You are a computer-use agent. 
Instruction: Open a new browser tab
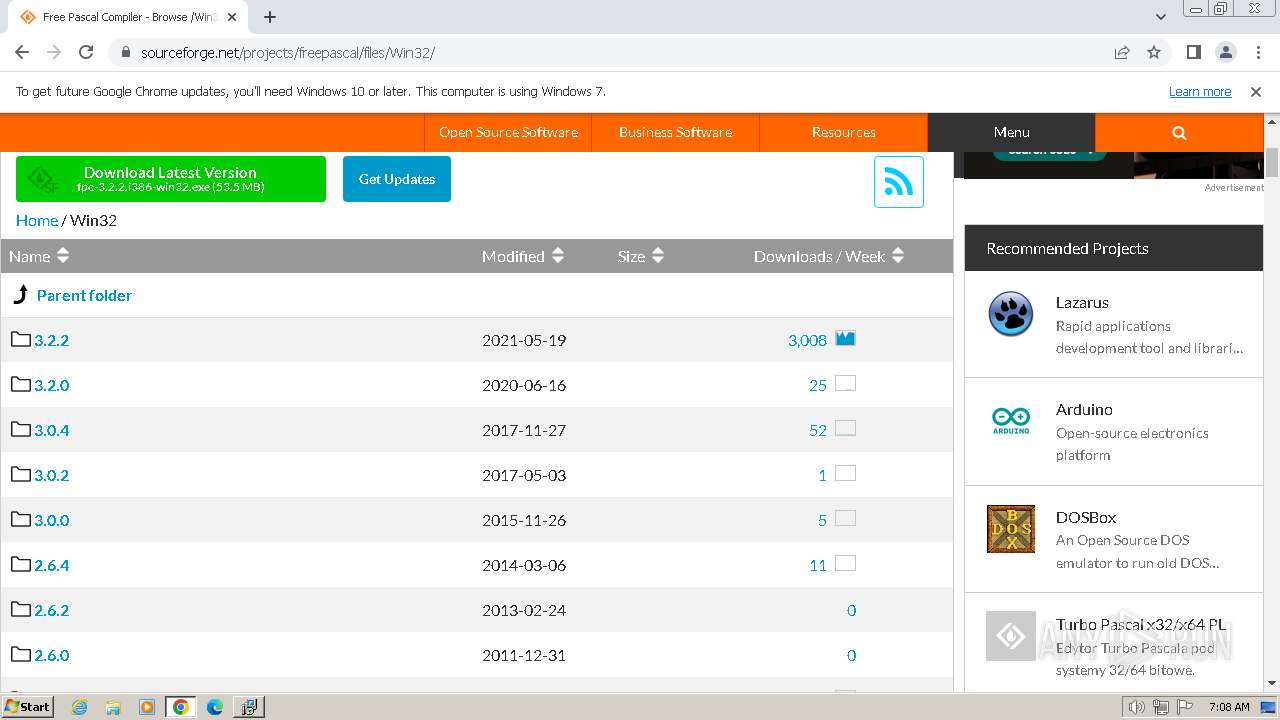click(270, 17)
